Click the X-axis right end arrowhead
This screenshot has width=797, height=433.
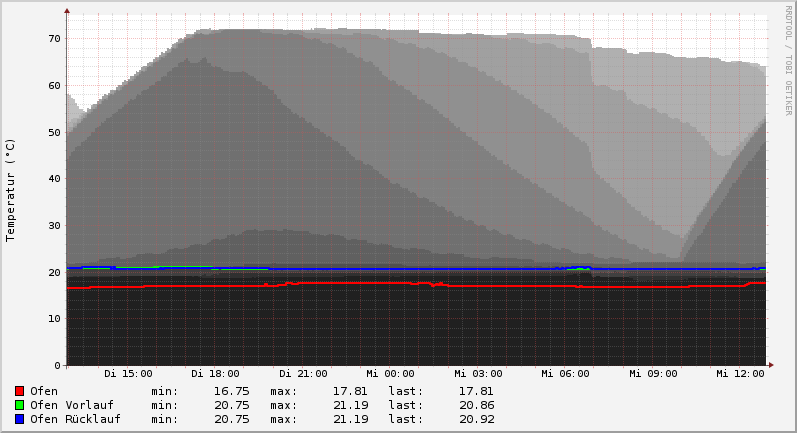coord(770,365)
